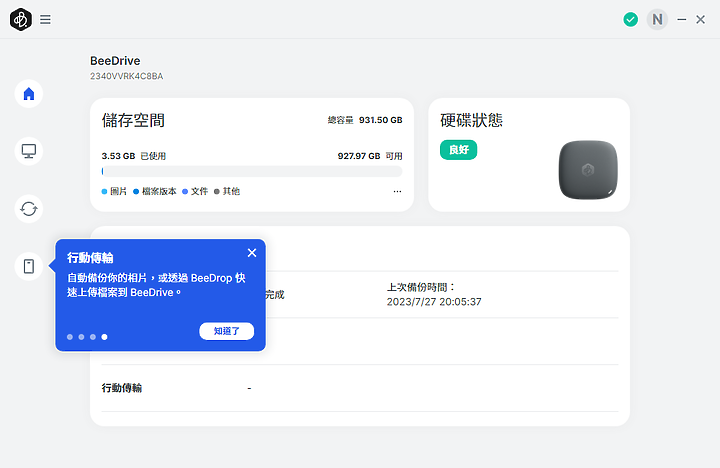Click the 知道了 button
The image size is (720, 468).
tap(226, 331)
